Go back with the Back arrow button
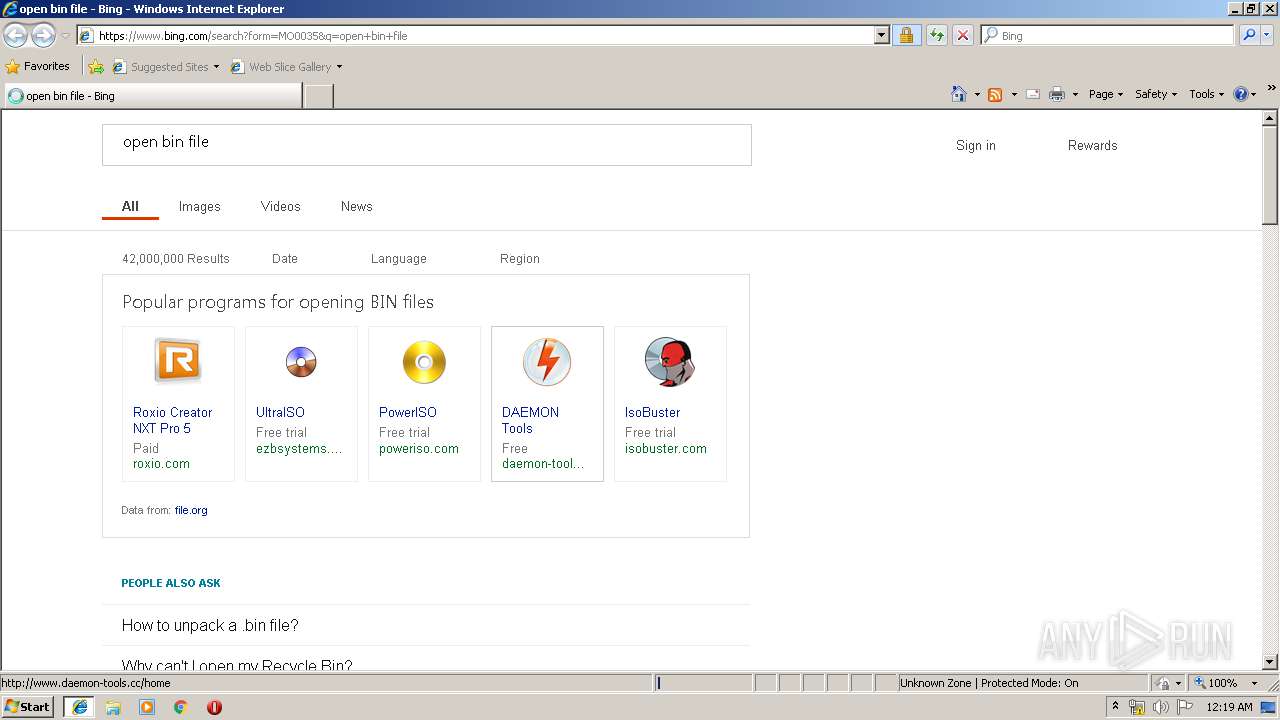The width and height of the screenshot is (1280, 720). click(15, 35)
